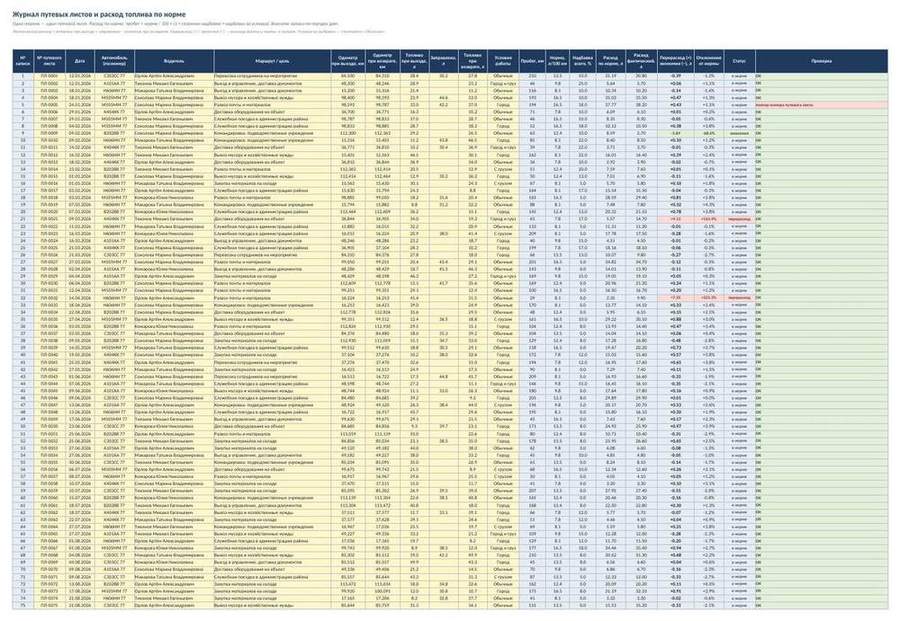Select the 'Одометр при возврате, км' header
Screen dimensions: 900x621
click(382, 61)
